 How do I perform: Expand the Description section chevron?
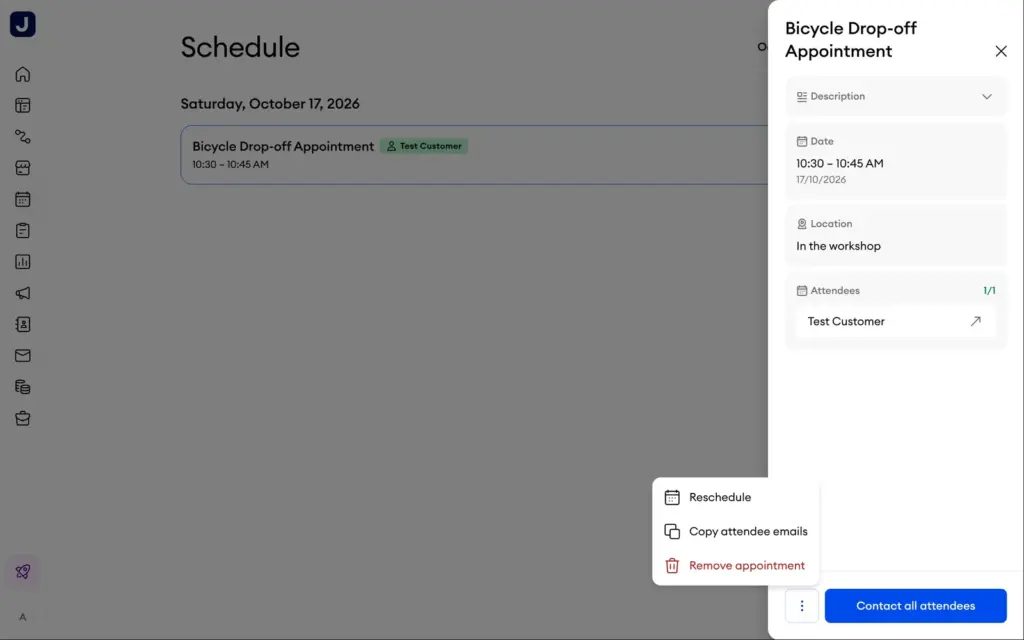[986, 97]
